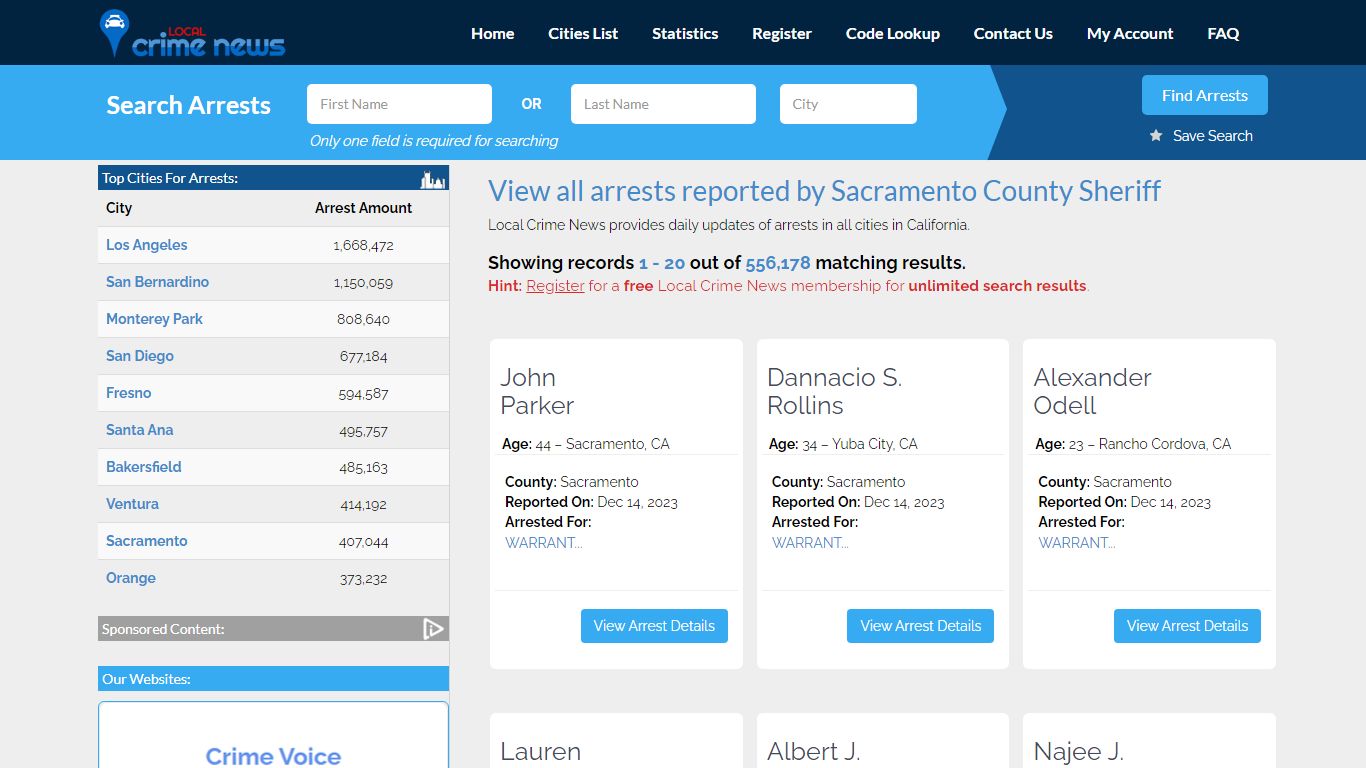This screenshot has width=1366, height=768.
Task: Click the Sacramento County Sheriff page heading
Action: (824, 191)
